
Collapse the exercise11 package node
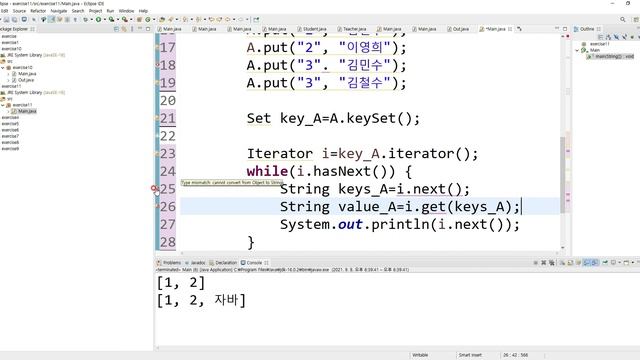click(3, 105)
